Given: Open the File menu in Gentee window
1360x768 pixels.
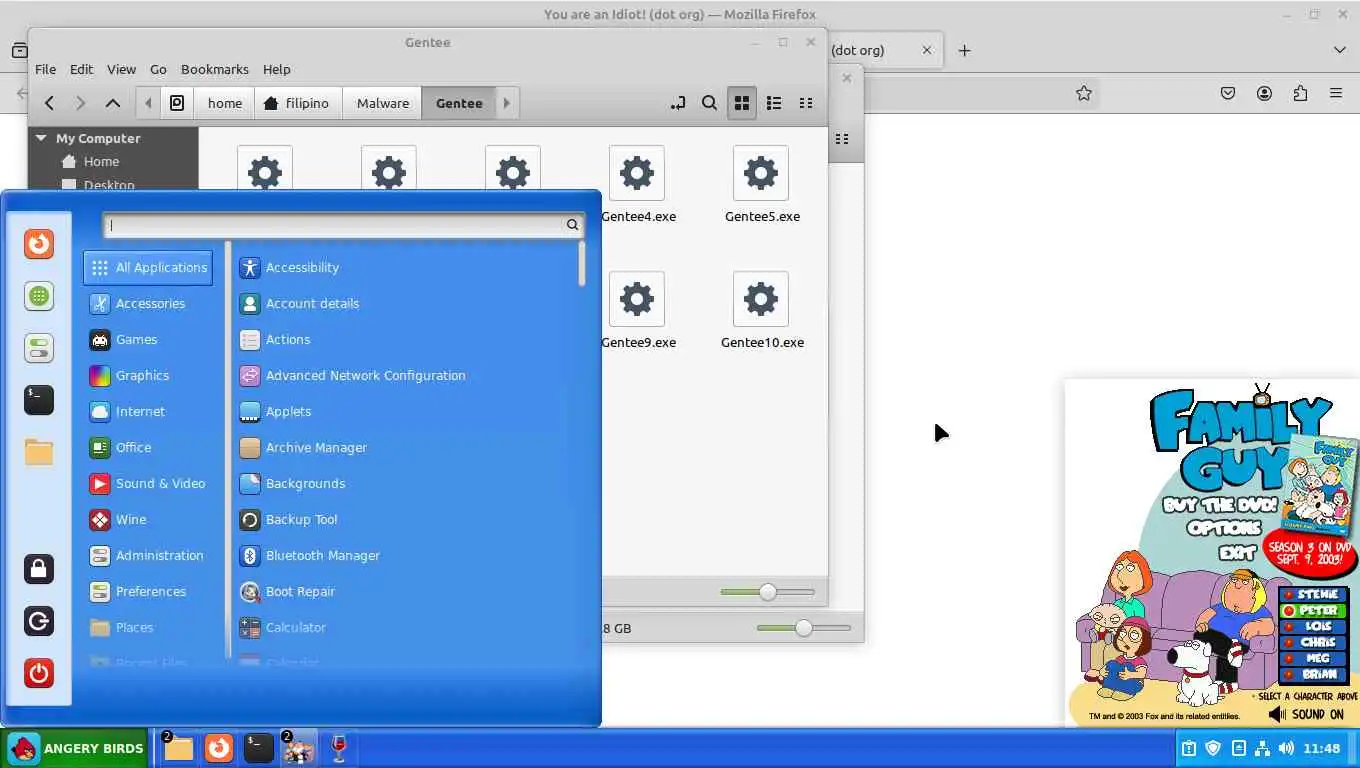Looking at the screenshot, I should click(x=45, y=69).
